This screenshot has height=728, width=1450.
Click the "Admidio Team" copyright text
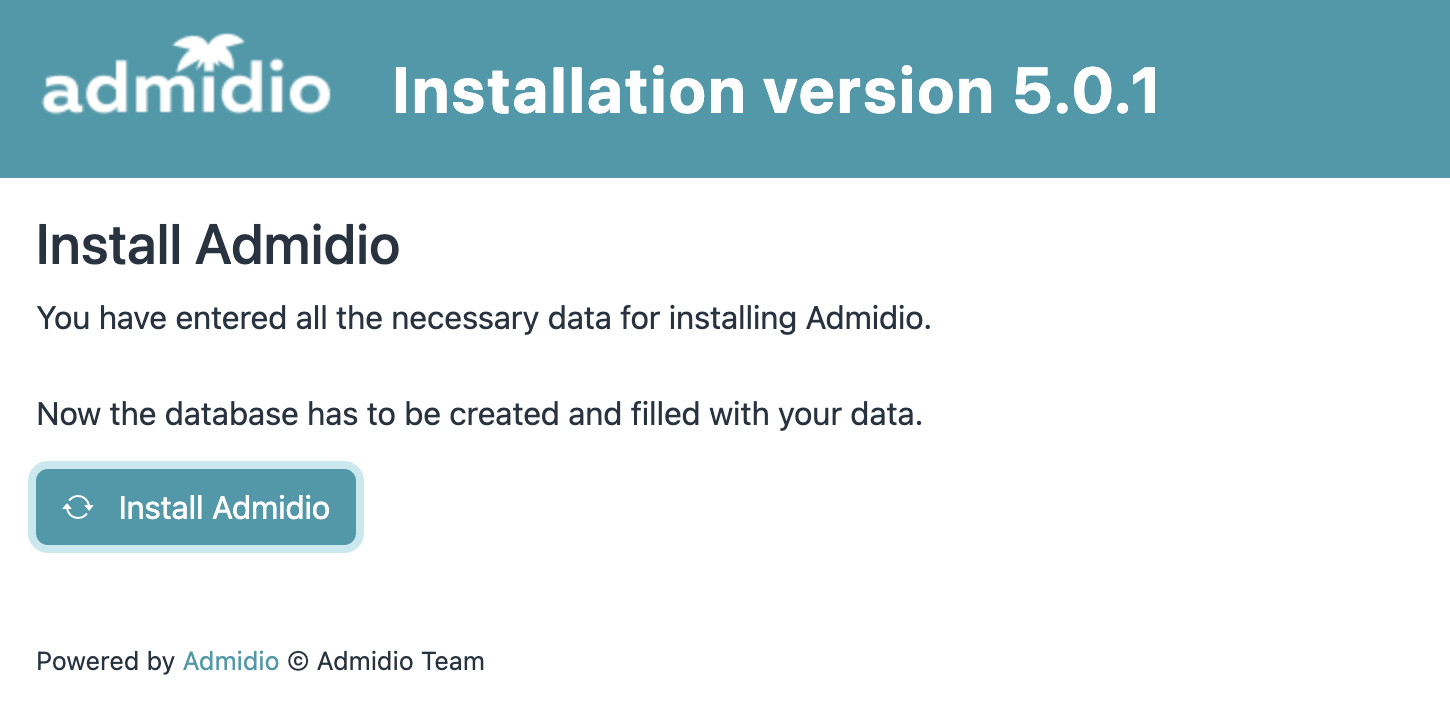(400, 661)
